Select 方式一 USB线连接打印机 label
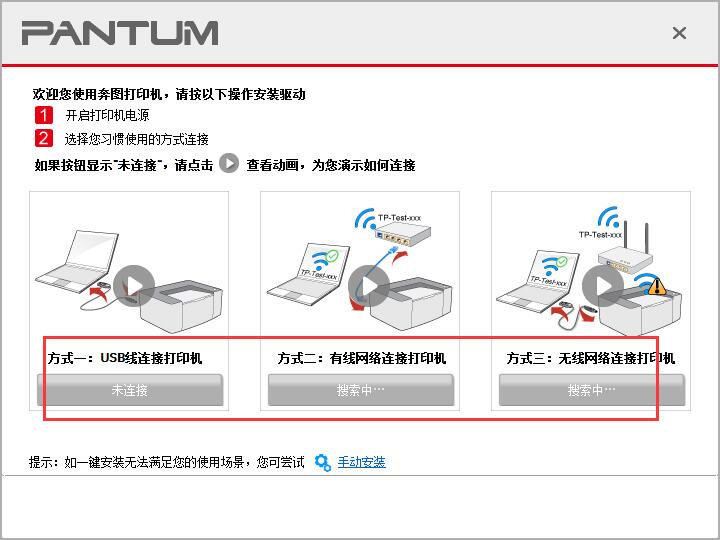 tap(125, 358)
